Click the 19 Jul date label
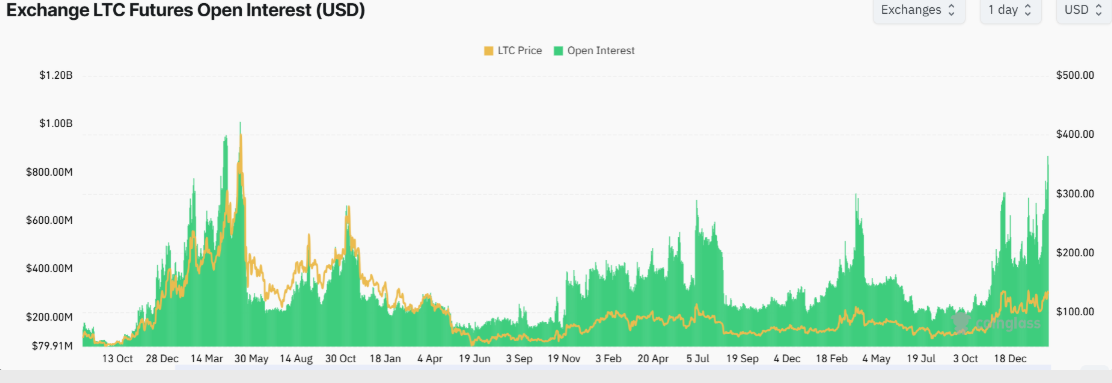The width and height of the screenshot is (1112, 383). (x=921, y=359)
